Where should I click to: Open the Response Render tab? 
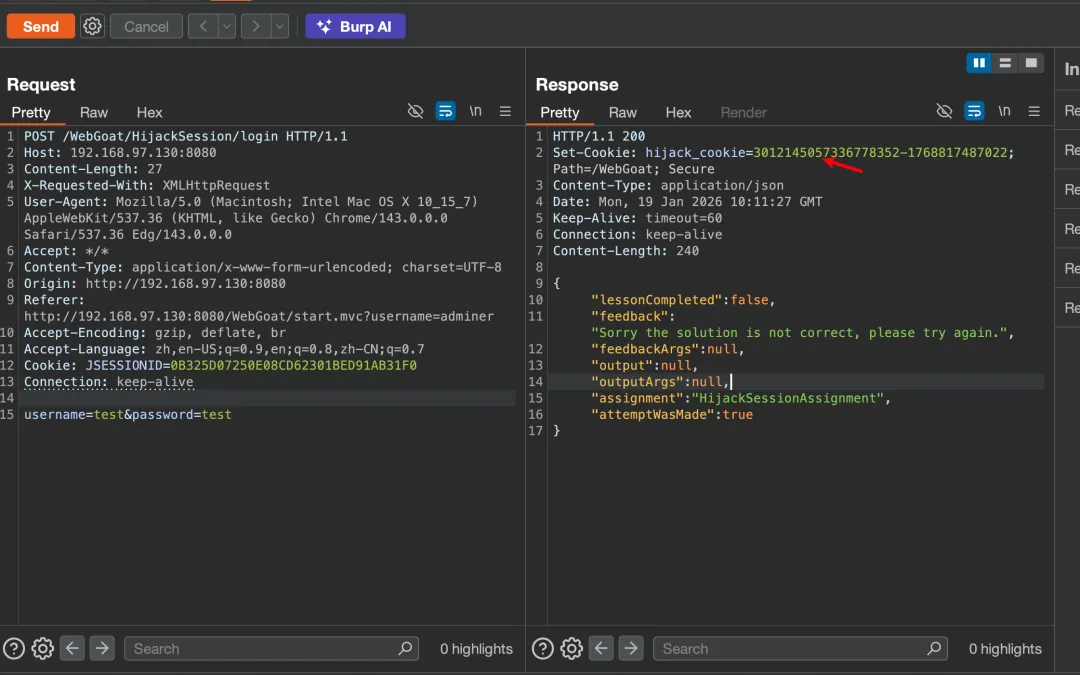[743, 112]
